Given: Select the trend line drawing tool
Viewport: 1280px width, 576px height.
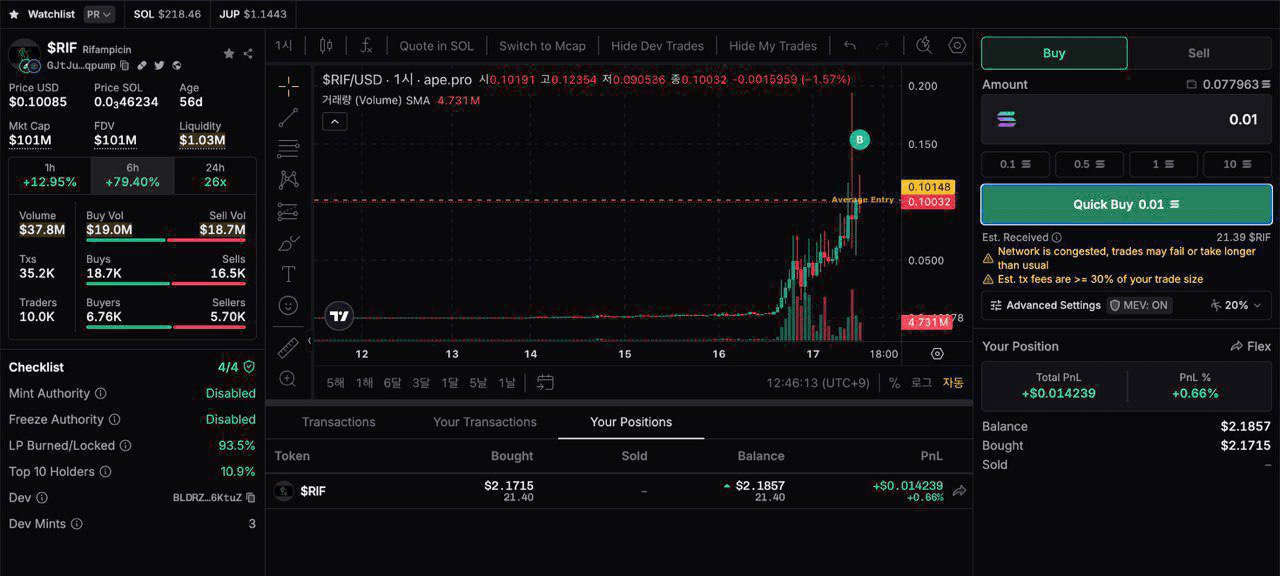Looking at the screenshot, I should coord(288,118).
